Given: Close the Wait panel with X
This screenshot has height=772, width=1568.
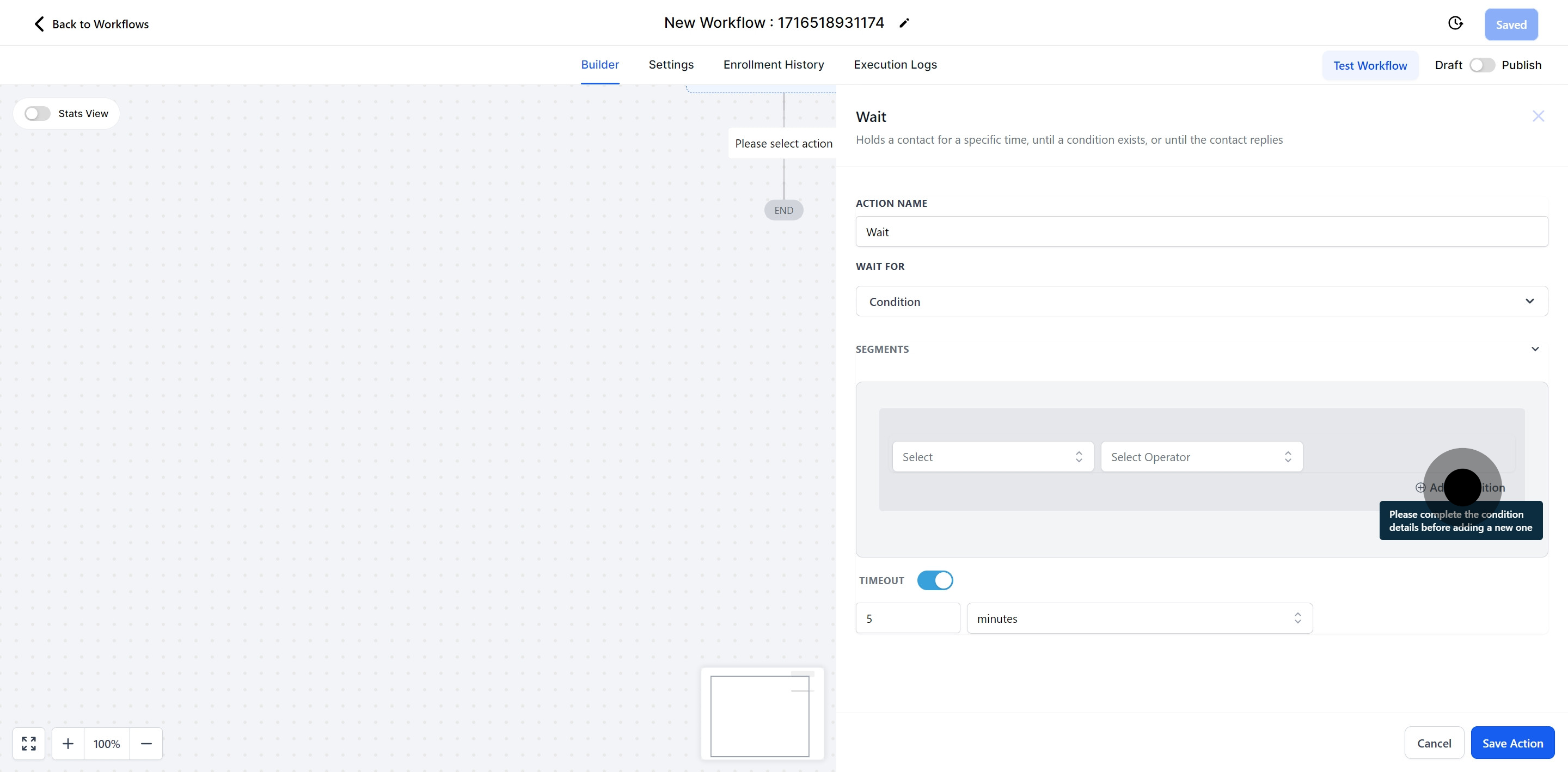Looking at the screenshot, I should click(x=1538, y=117).
